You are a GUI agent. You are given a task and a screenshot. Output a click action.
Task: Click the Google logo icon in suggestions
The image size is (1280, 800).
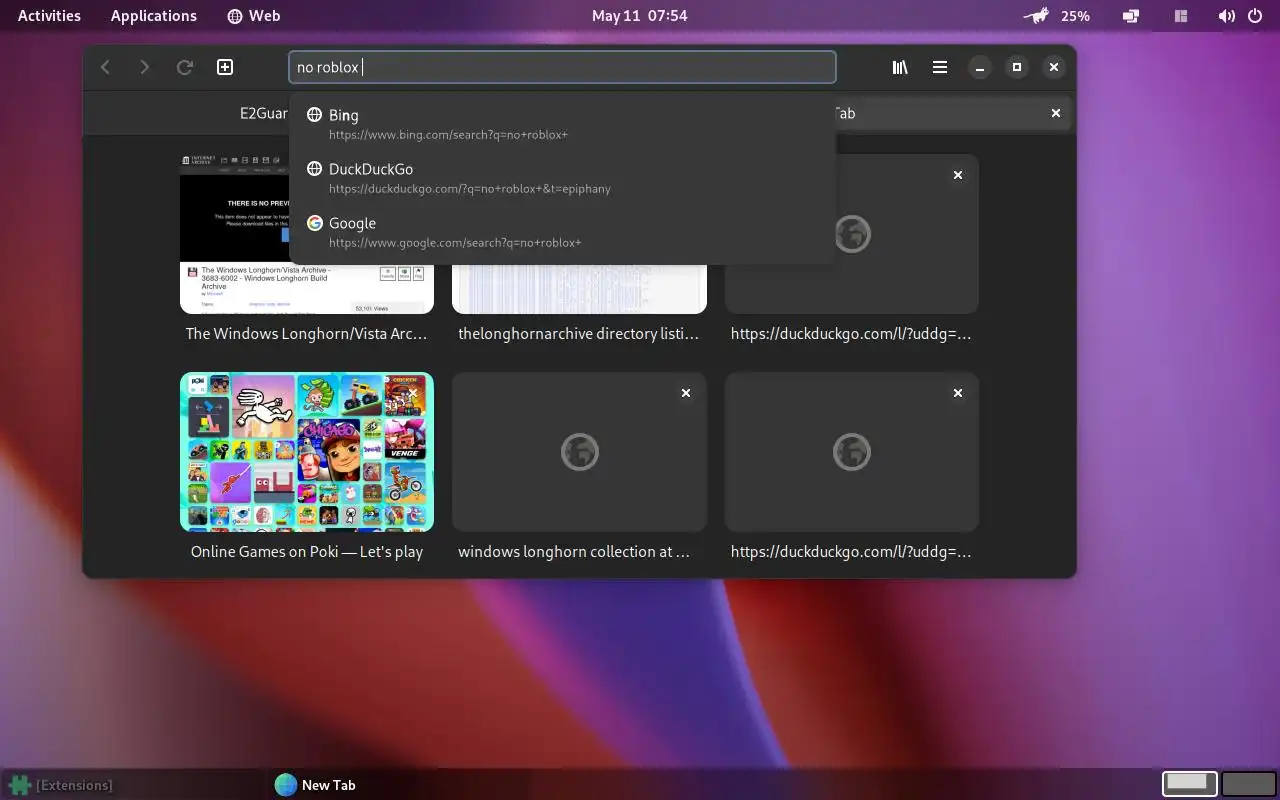tap(314, 223)
